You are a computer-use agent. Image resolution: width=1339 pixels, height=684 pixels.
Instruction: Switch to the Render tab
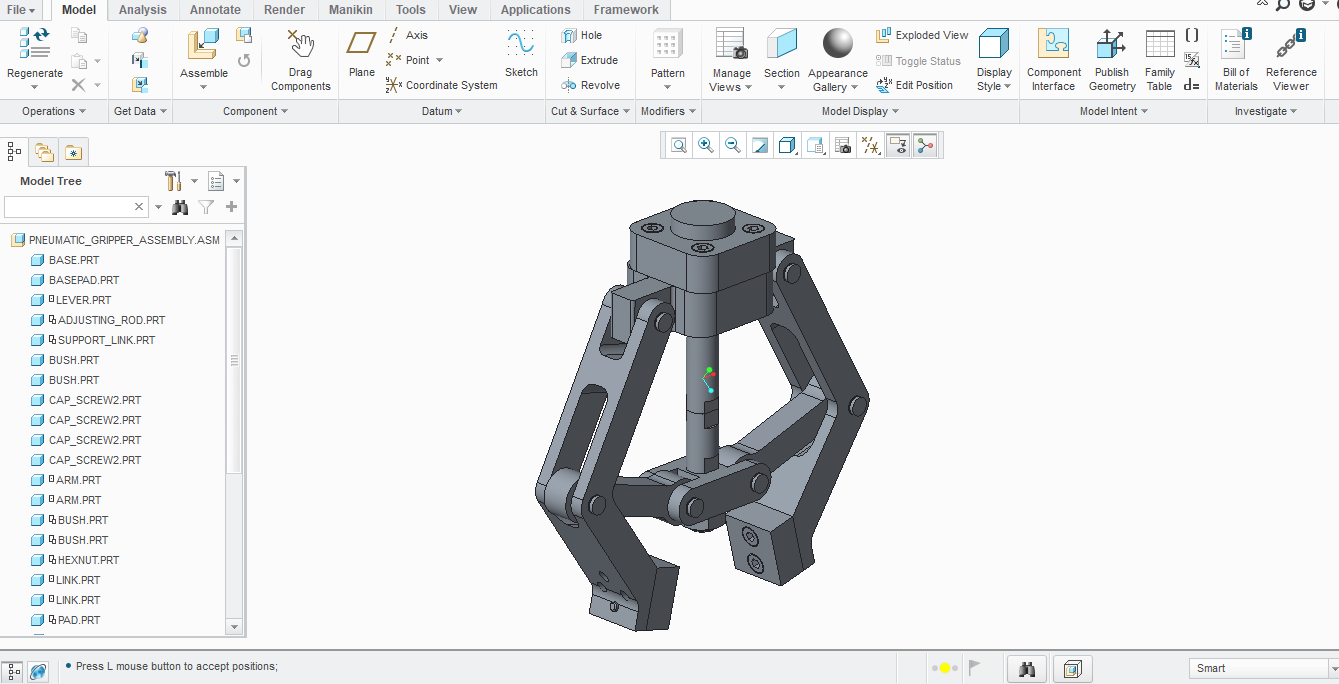click(x=285, y=10)
